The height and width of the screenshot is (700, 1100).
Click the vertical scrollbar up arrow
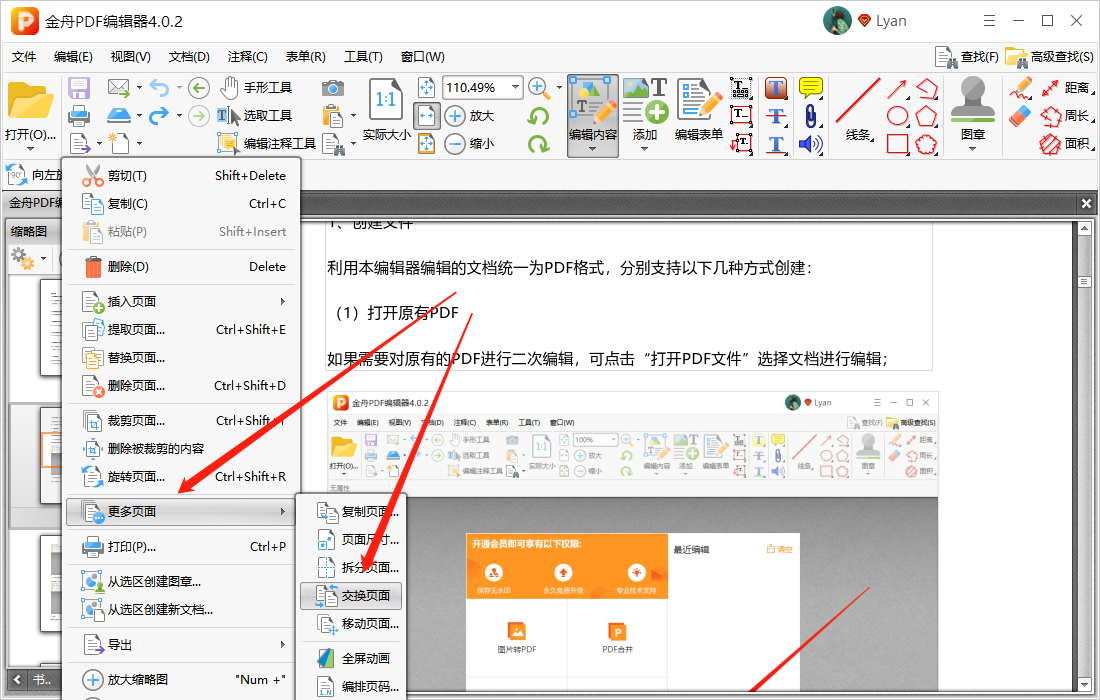pyautogui.click(x=1085, y=229)
